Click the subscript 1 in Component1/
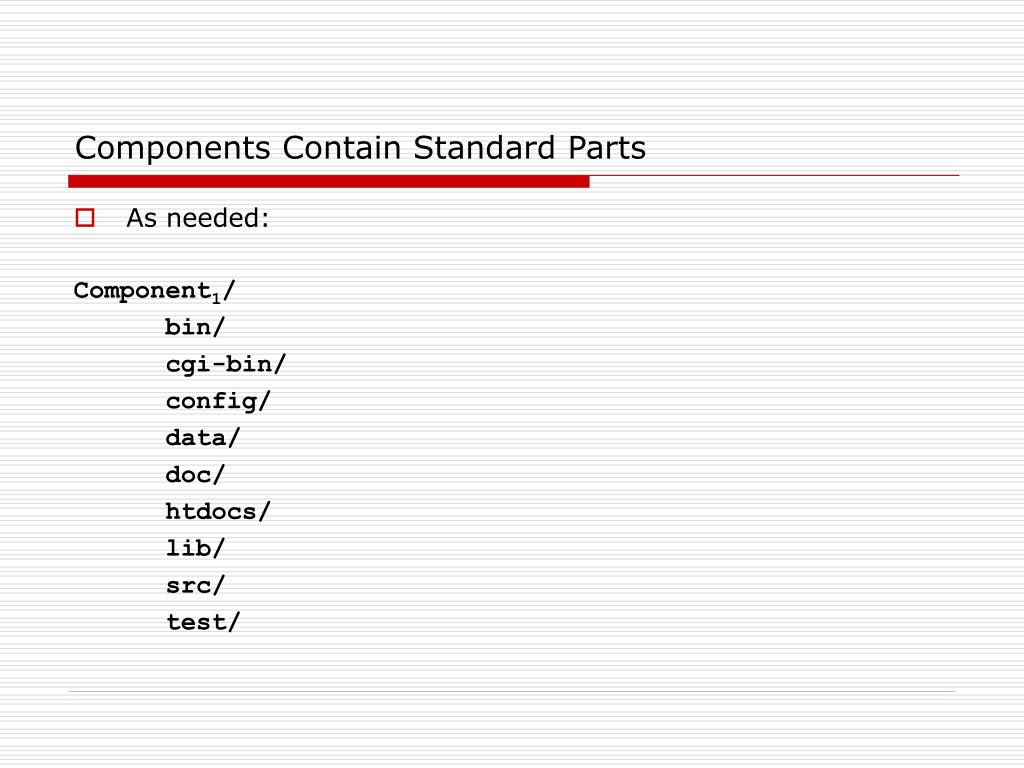 click(x=216, y=299)
